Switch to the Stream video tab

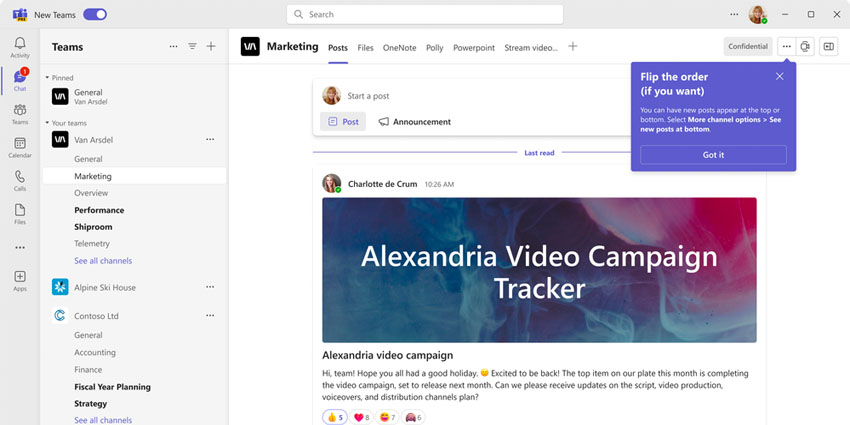click(x=531, y=48)
